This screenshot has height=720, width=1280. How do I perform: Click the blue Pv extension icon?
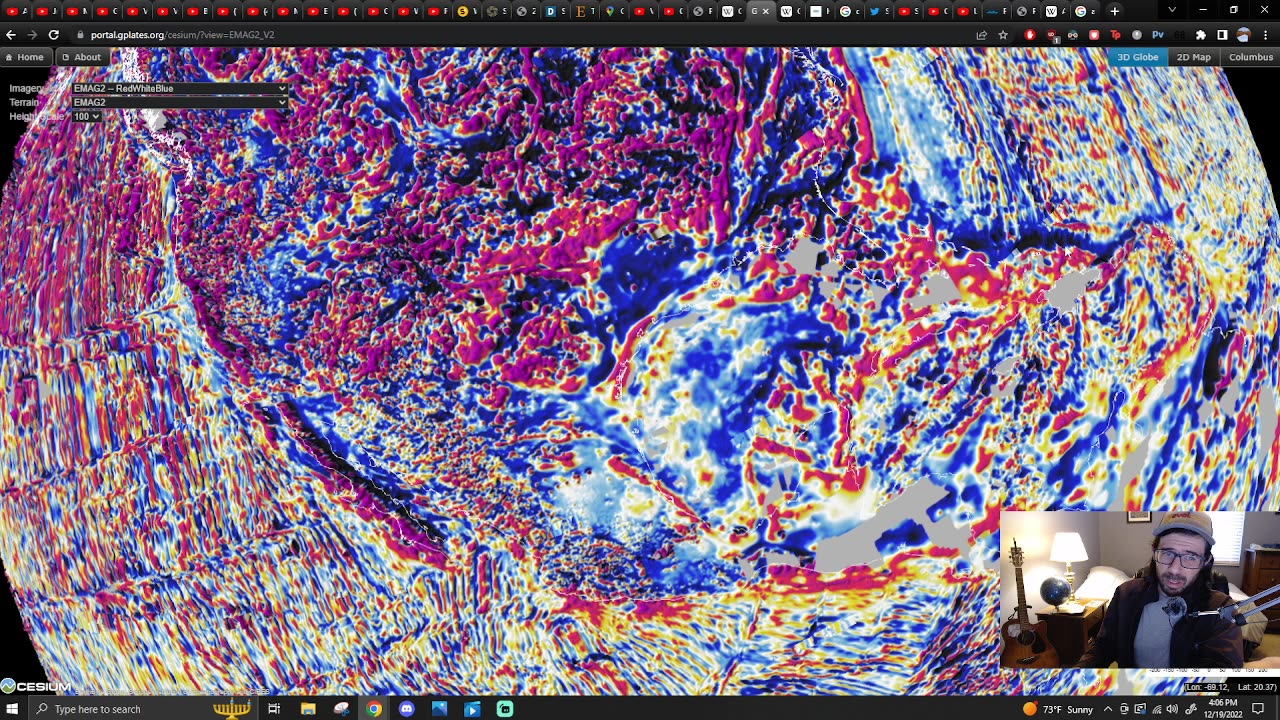tap(1158, 35)
